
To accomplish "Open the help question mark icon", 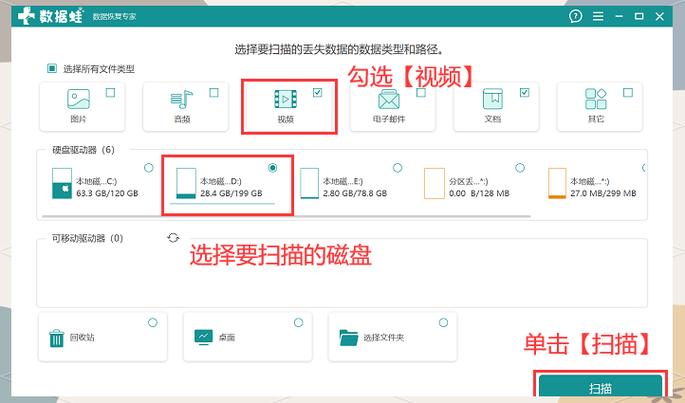I will point(575,16).
